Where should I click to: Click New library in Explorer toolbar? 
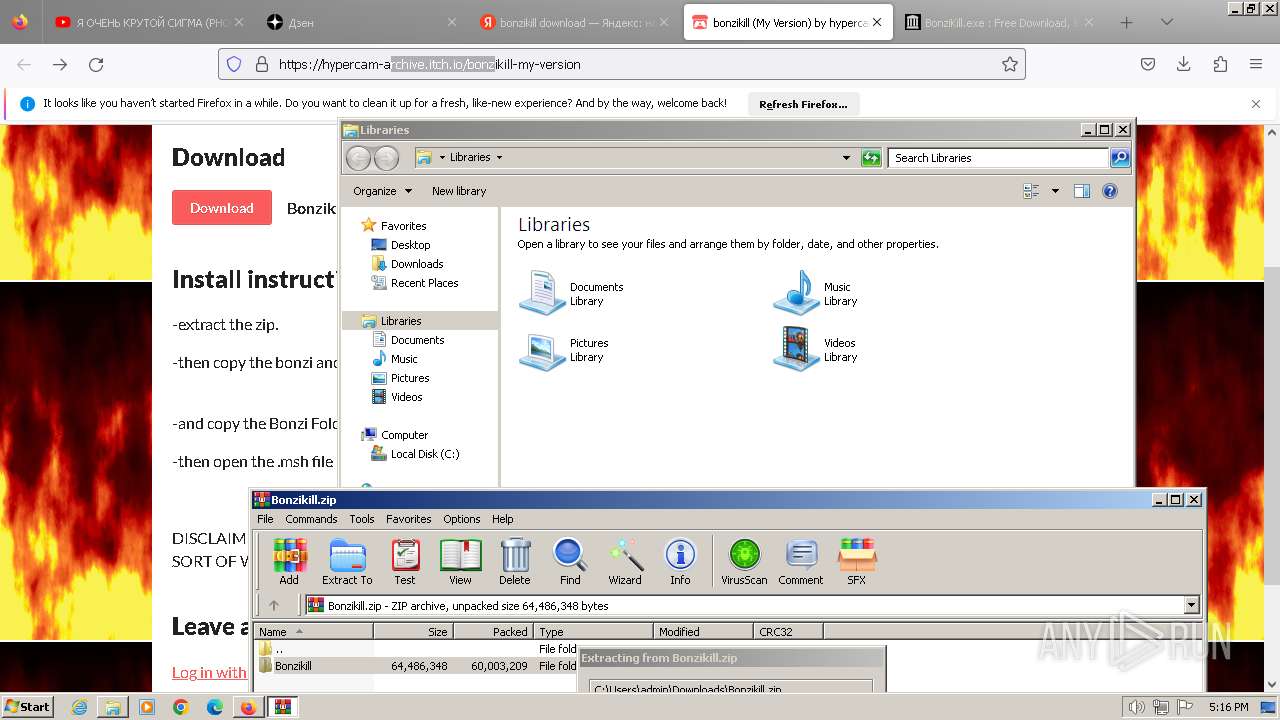click(x=459, y=191)
